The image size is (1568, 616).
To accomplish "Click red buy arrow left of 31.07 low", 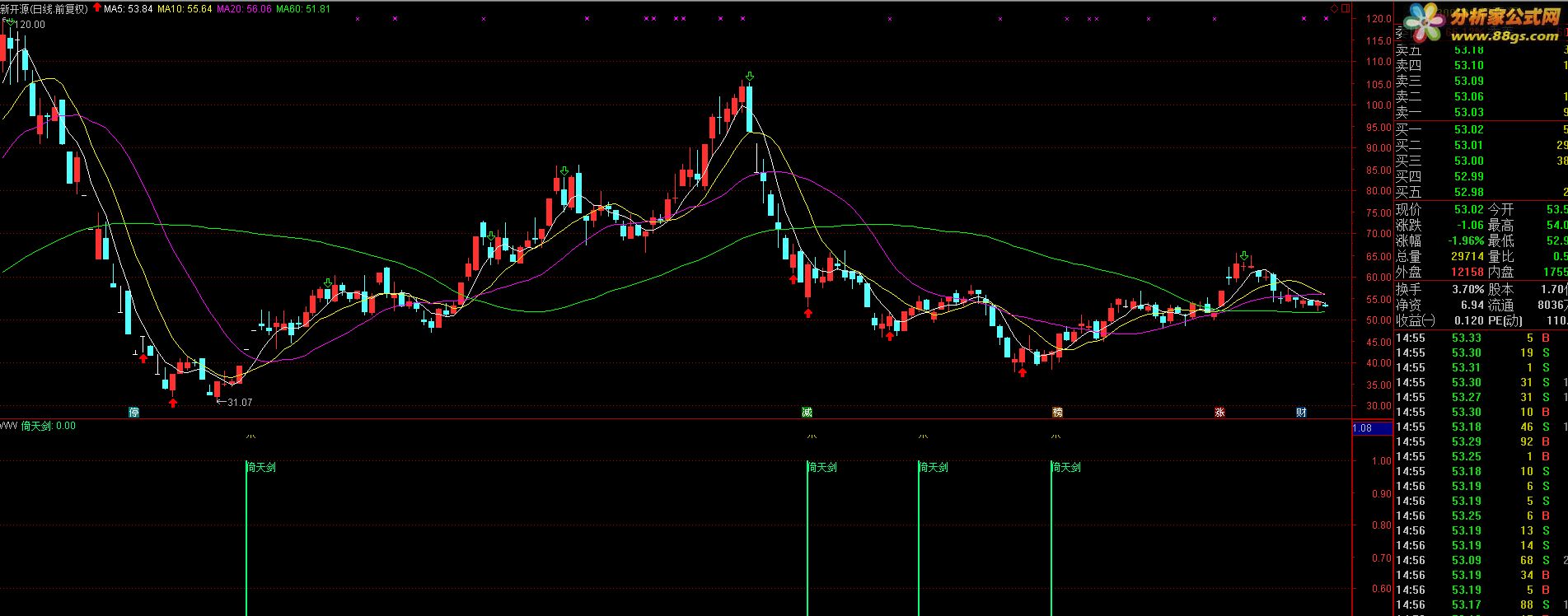I will (173, 402).
